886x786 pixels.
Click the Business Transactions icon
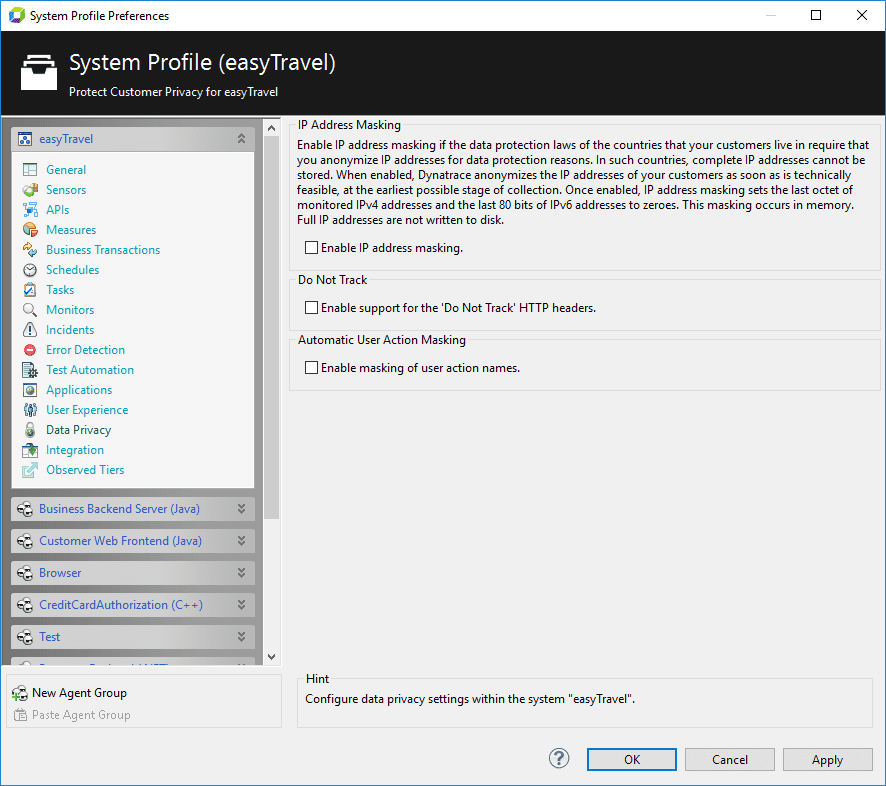tap(30, 250)
